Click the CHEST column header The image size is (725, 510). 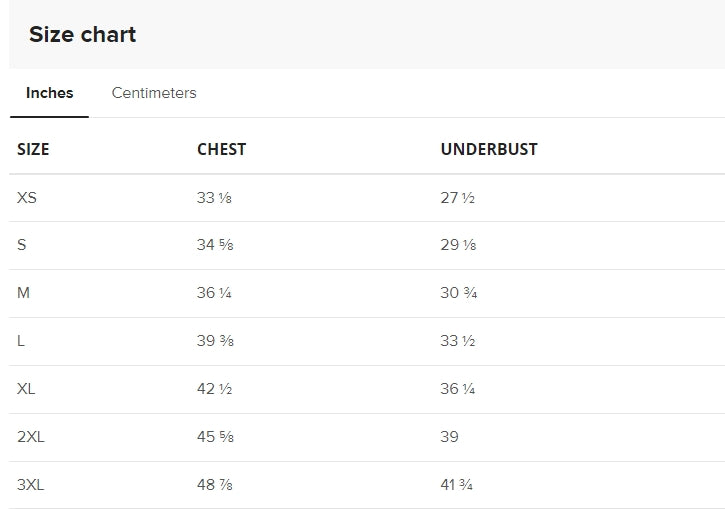pyautogui.click(x=221, y=149)
